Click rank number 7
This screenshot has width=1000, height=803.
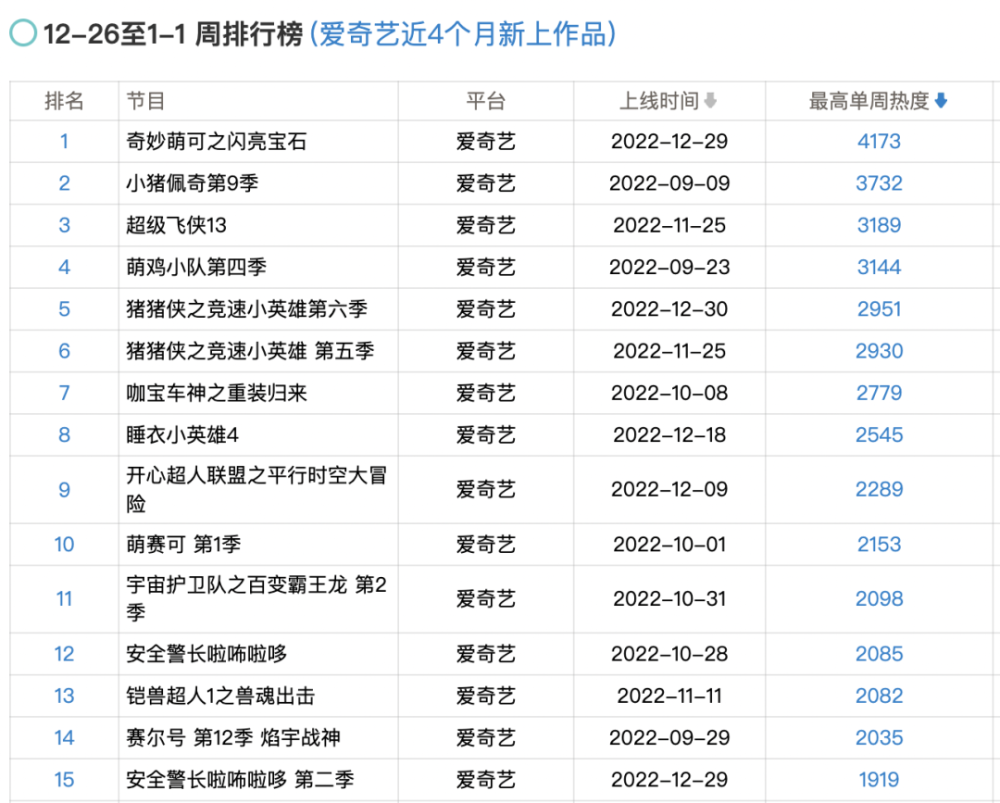[x=64, y=393]
